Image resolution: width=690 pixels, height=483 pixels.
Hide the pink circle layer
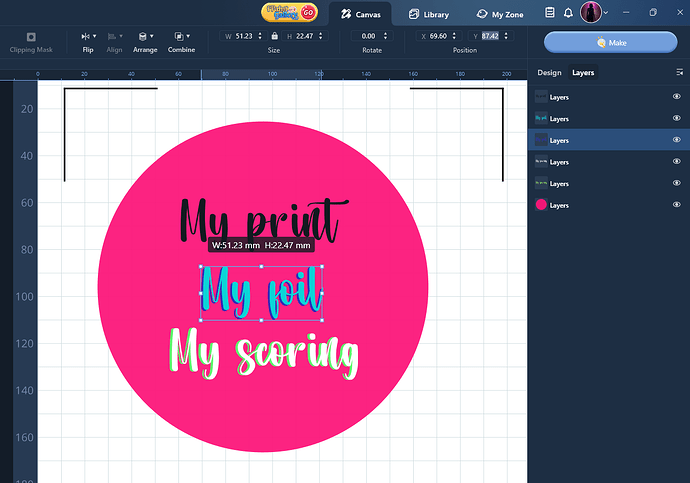pyautogui.click(x=676, y=205)
